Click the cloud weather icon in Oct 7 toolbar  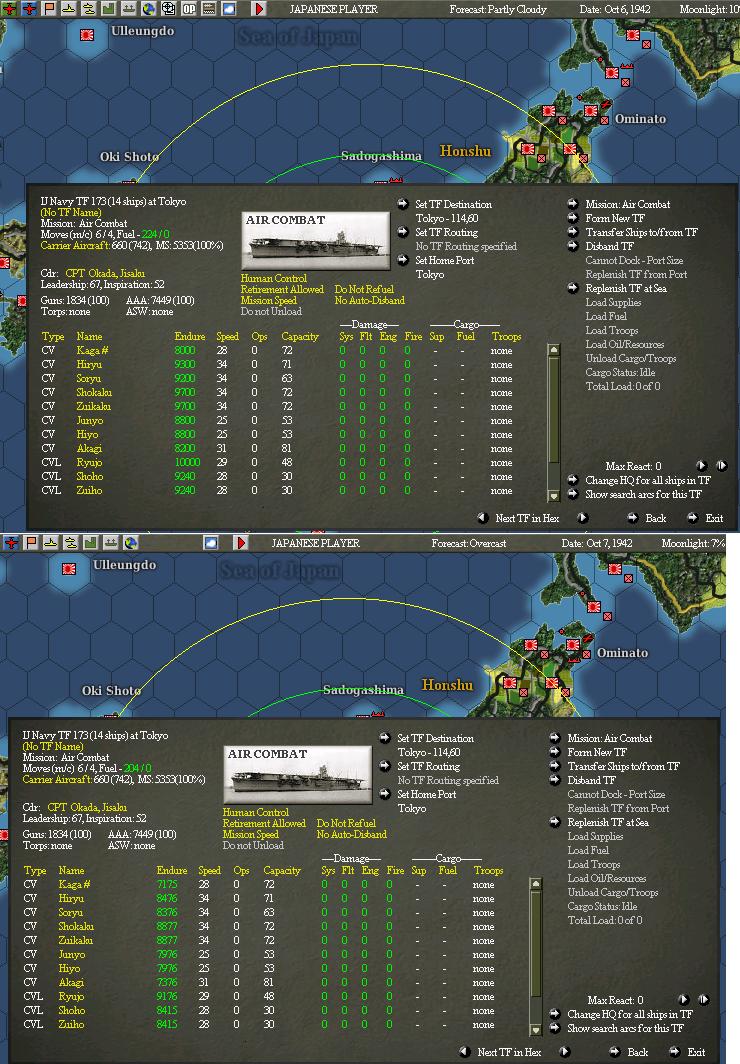pos(211,542)
